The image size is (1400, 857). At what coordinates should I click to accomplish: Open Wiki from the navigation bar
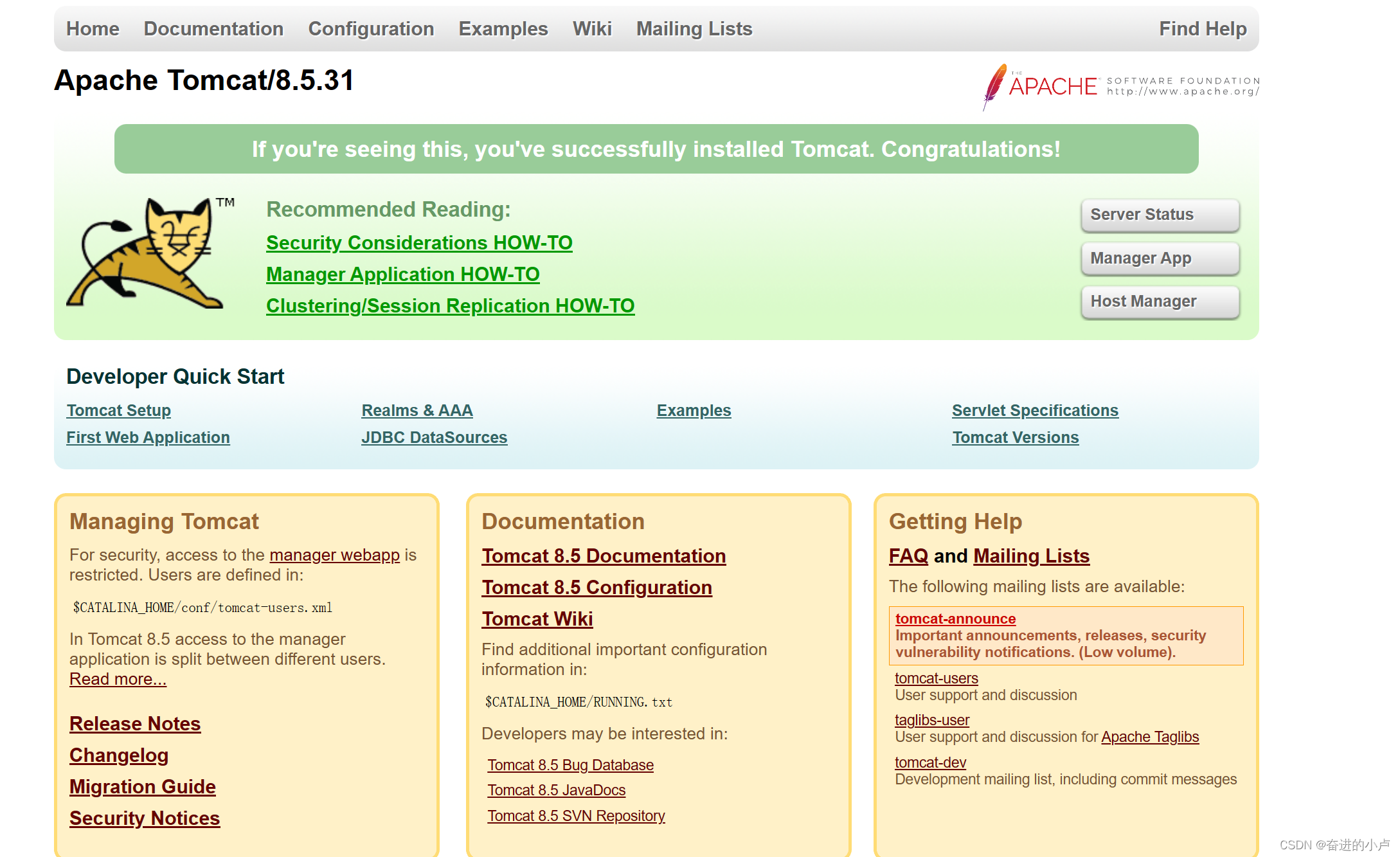[591, 29]
